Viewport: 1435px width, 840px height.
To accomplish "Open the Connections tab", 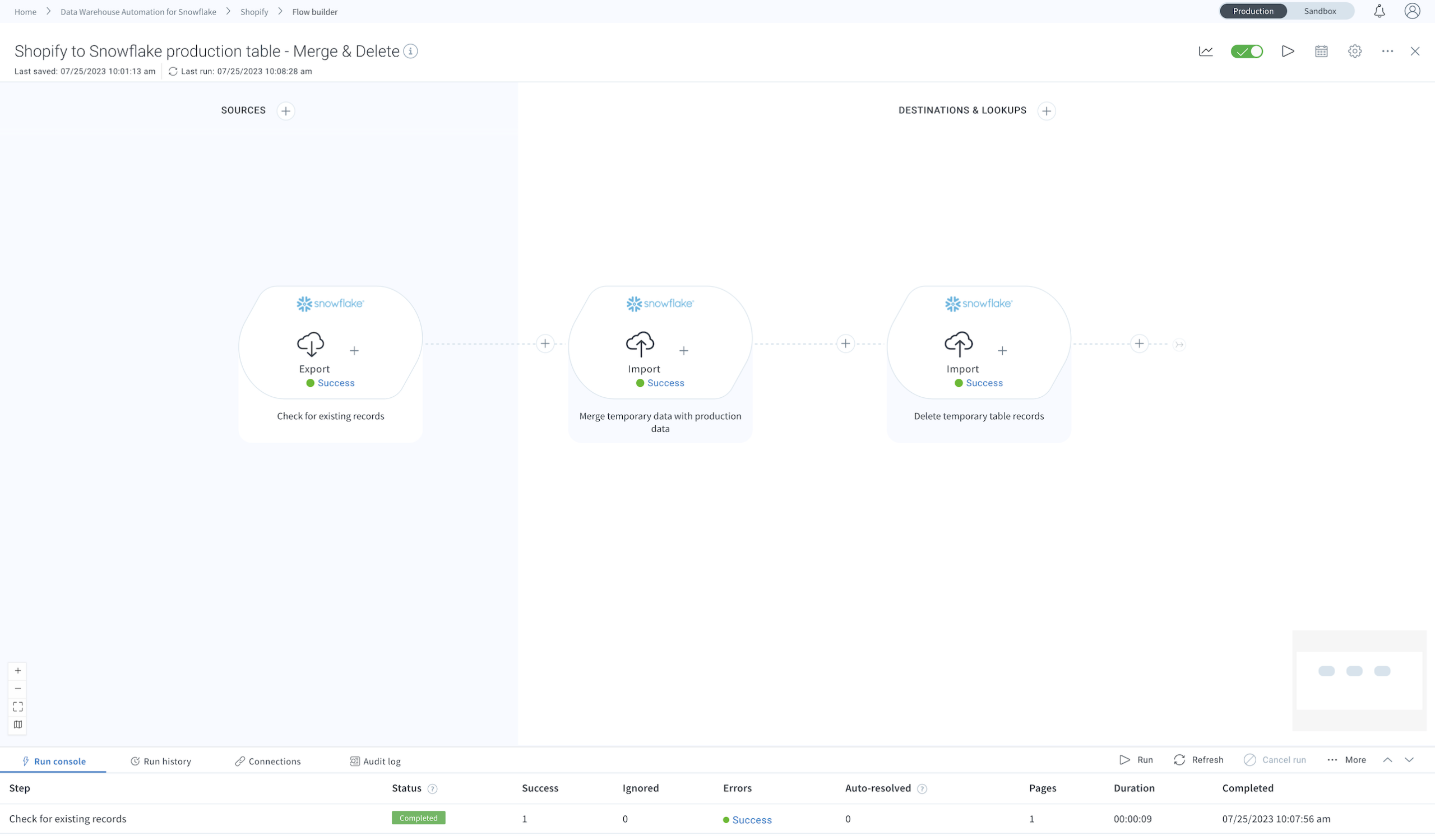I will (x=267, y=762).
